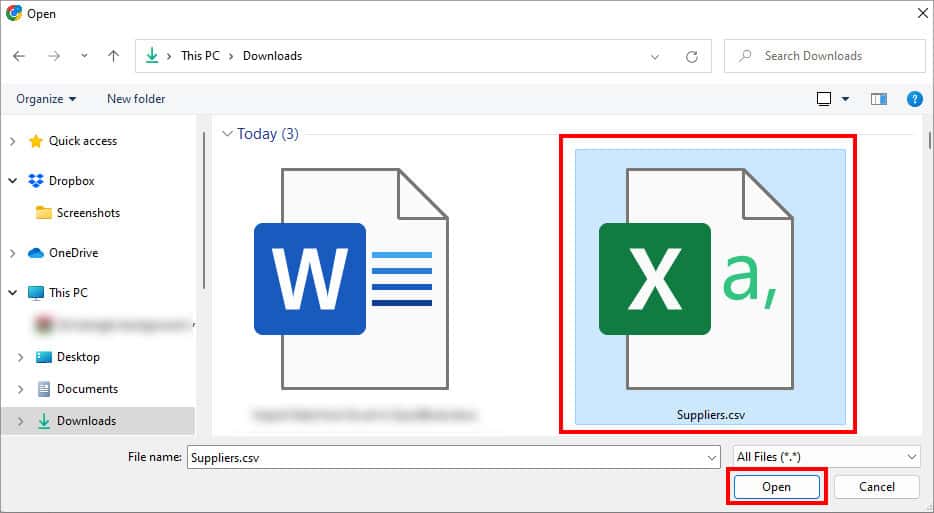This screenshot has height=513, width=934.
Task: Open help with the question mark
Action: pos(914,99)
